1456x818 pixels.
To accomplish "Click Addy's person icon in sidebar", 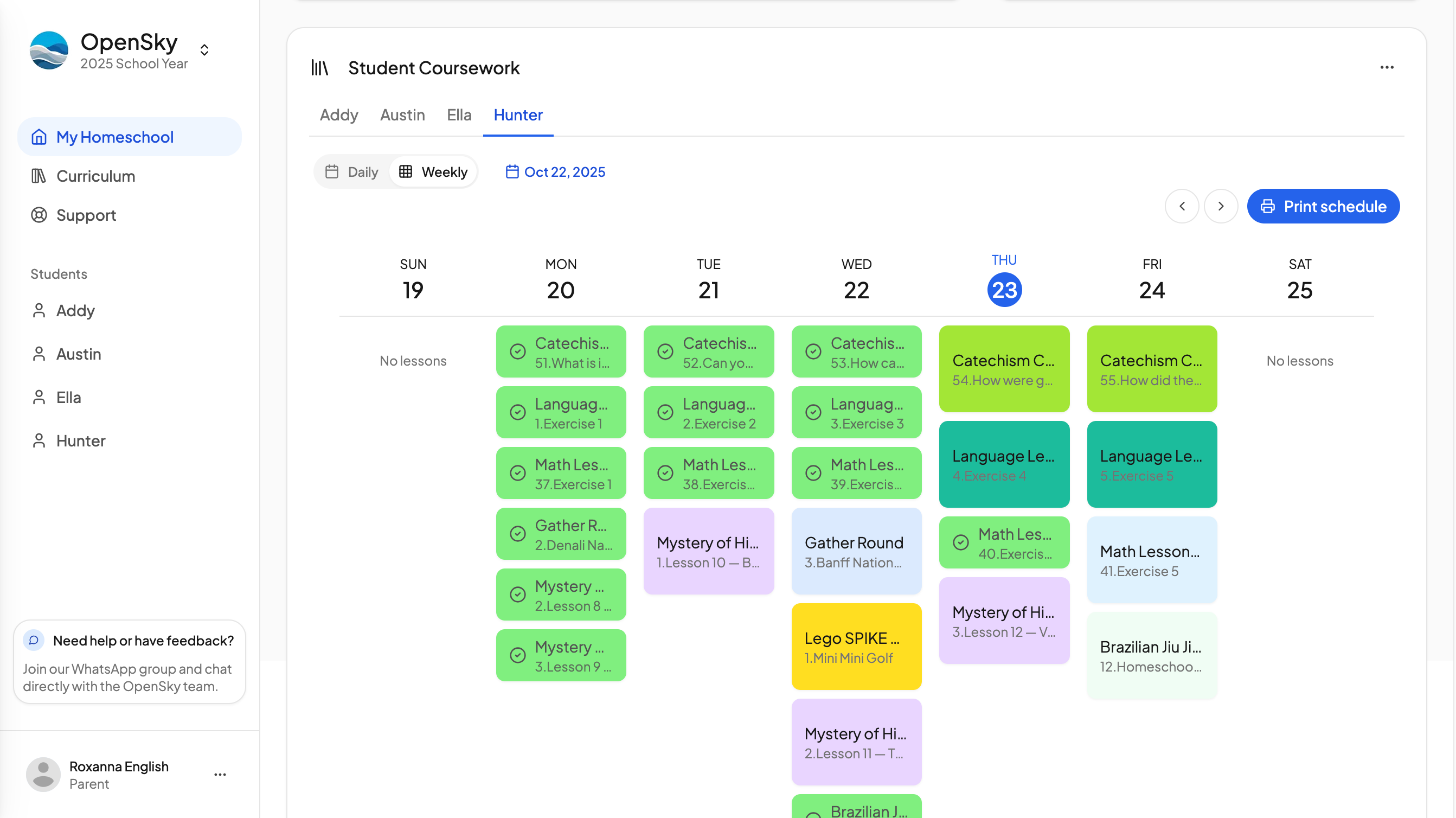I will (39, 310).
